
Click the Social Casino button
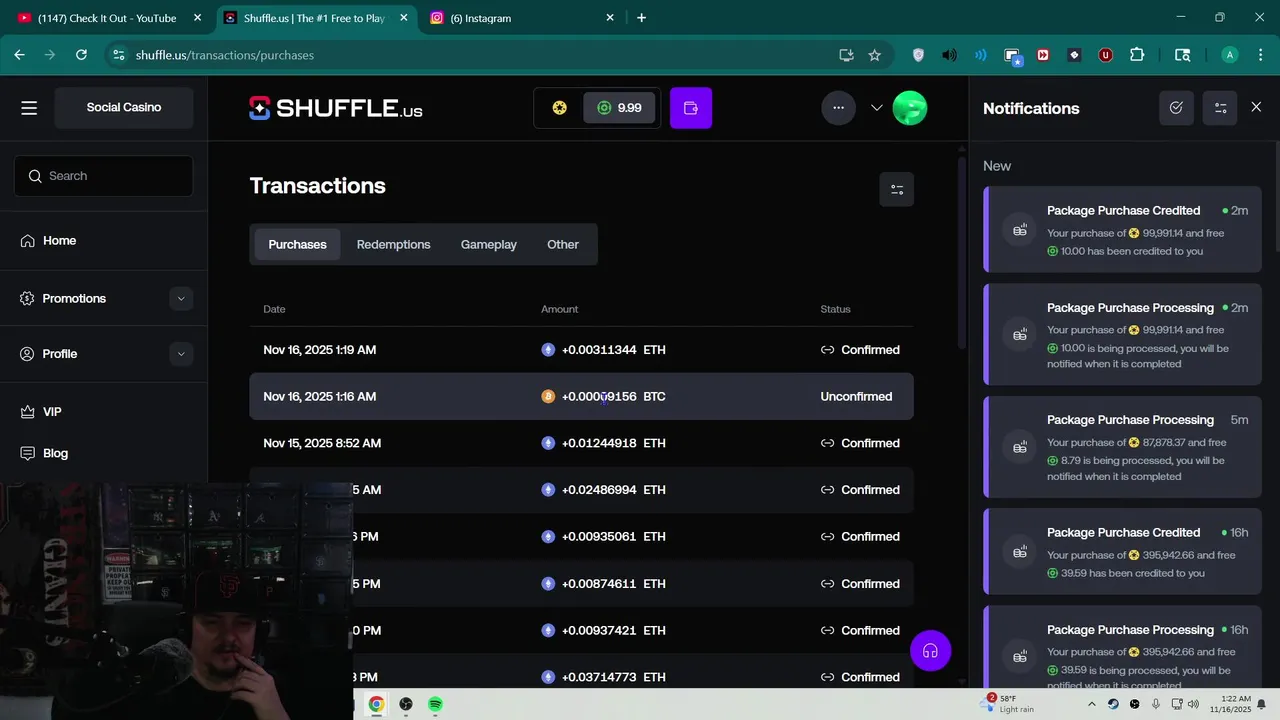pyautogui.click(x=124, y=107)
